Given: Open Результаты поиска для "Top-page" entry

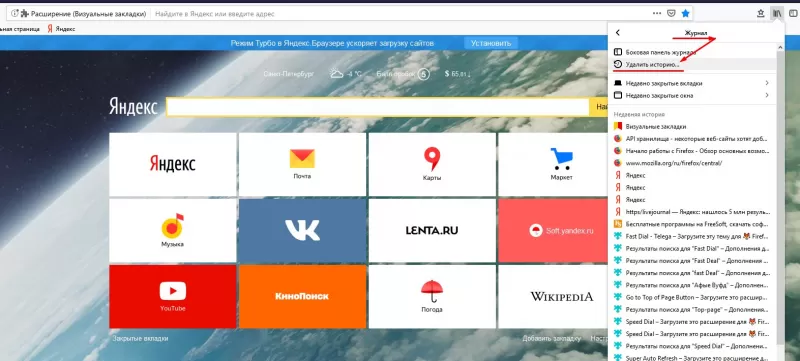Looking at the screenshot, I should point(692,310).
